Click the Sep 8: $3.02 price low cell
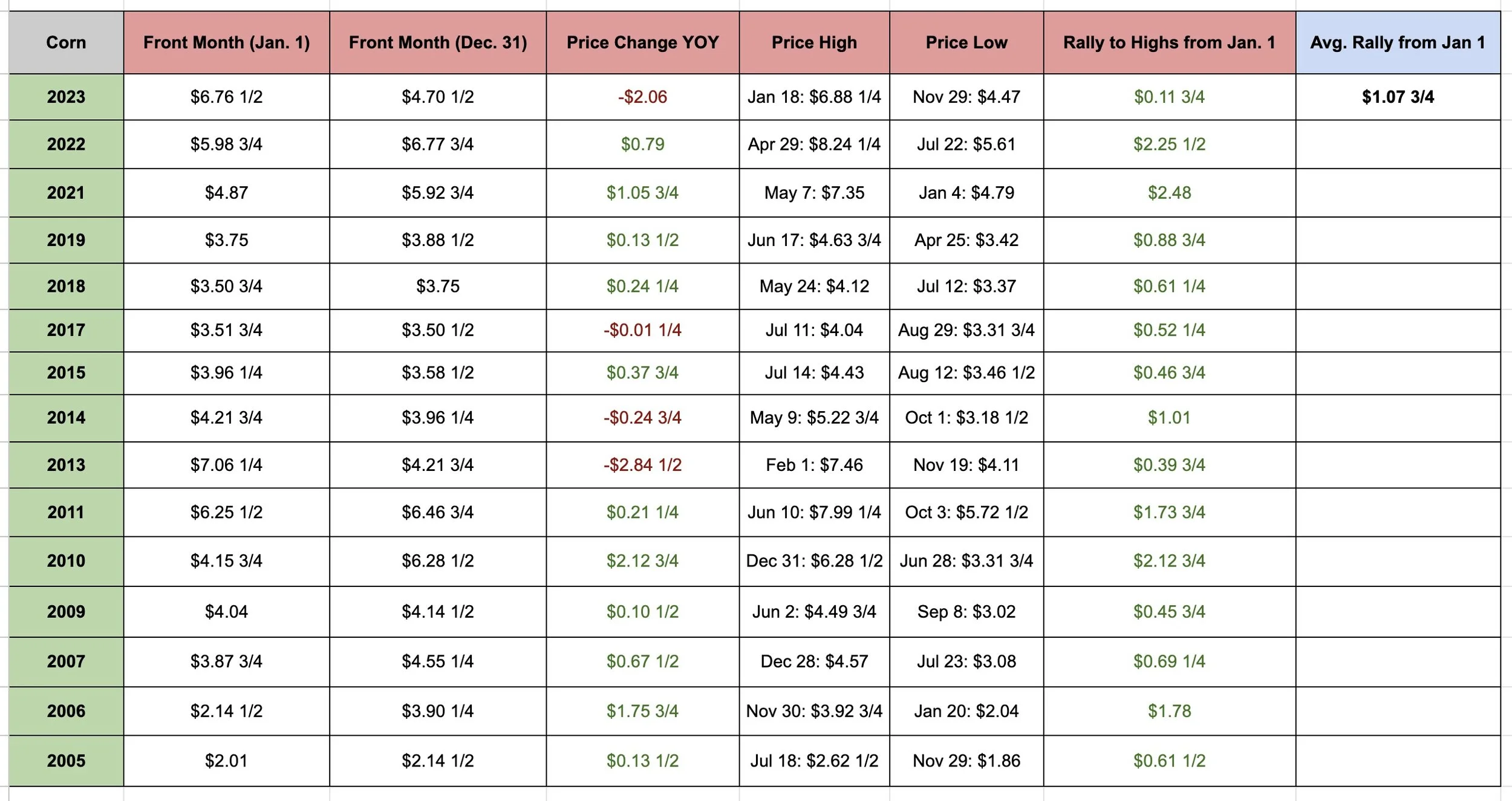Screen dimensions: 1512x801 click(966, 612)
